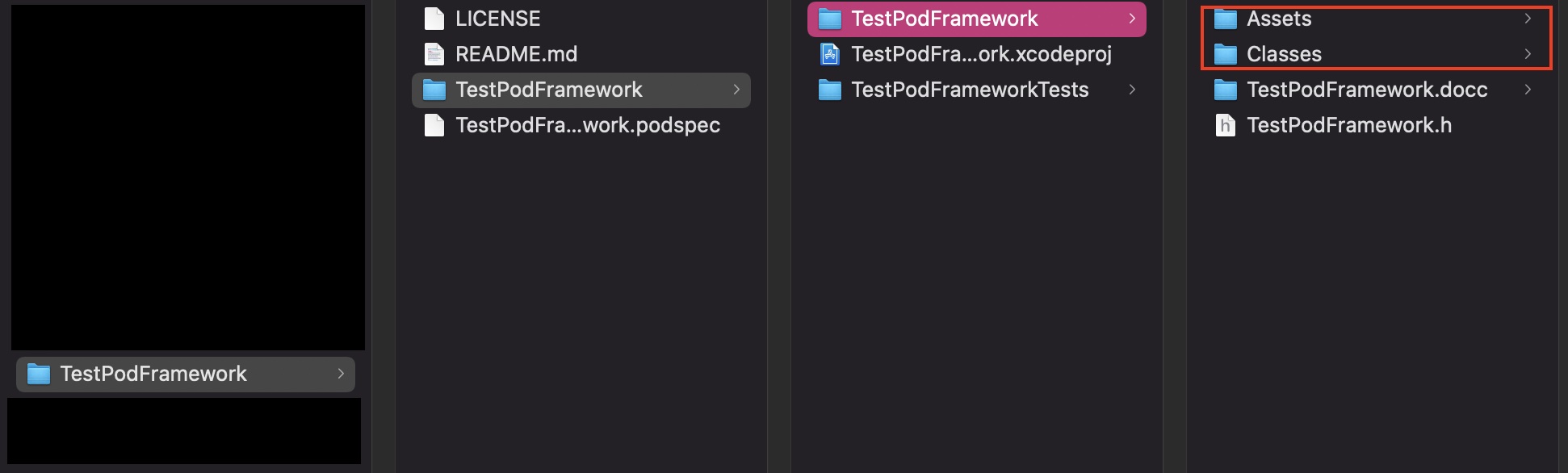Select the TestPodFramework.h file name
1568x473 pixels.
coord(1348,125)
